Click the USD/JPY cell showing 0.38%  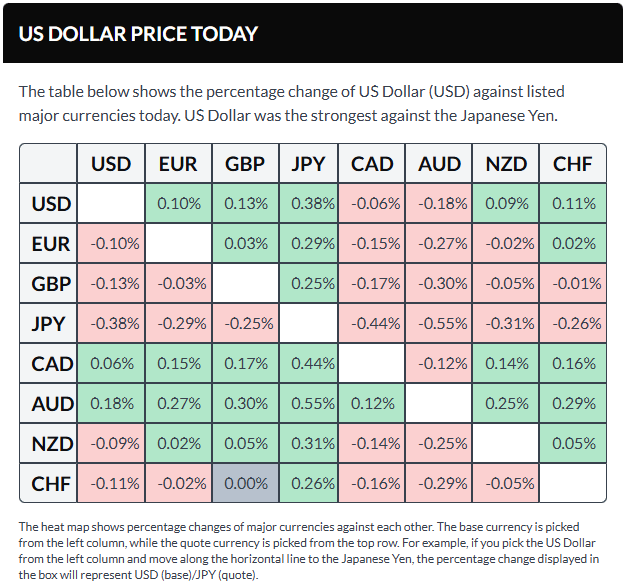pos(309,204)
